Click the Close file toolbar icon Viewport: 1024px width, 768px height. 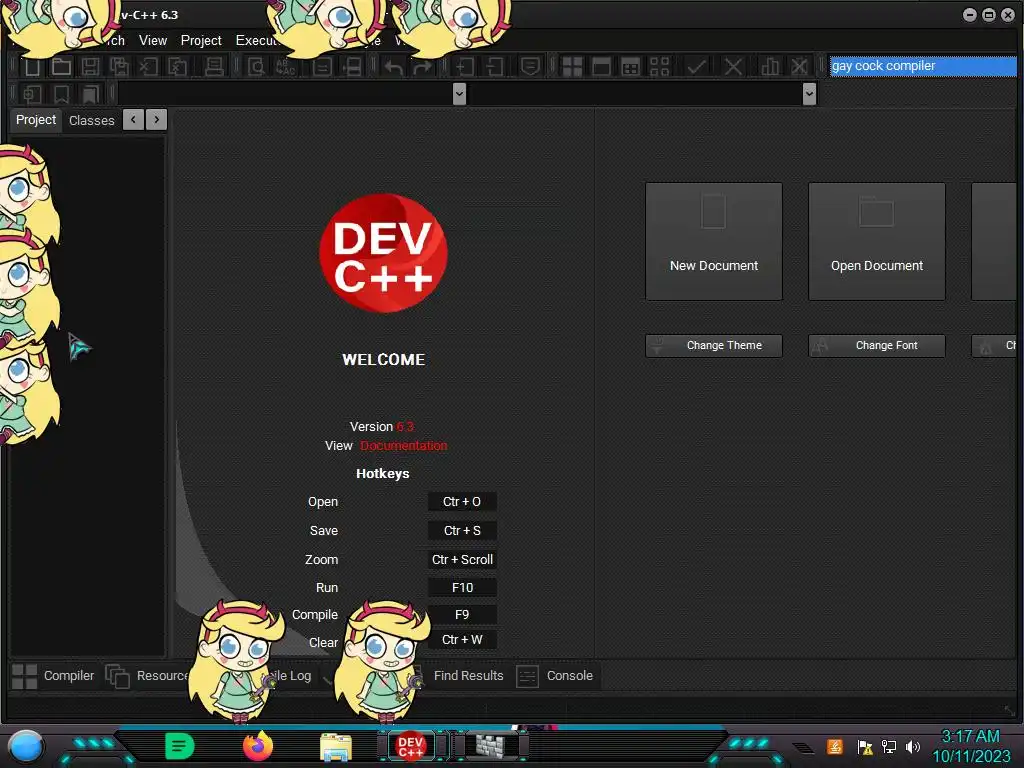(x=148, y=67)
